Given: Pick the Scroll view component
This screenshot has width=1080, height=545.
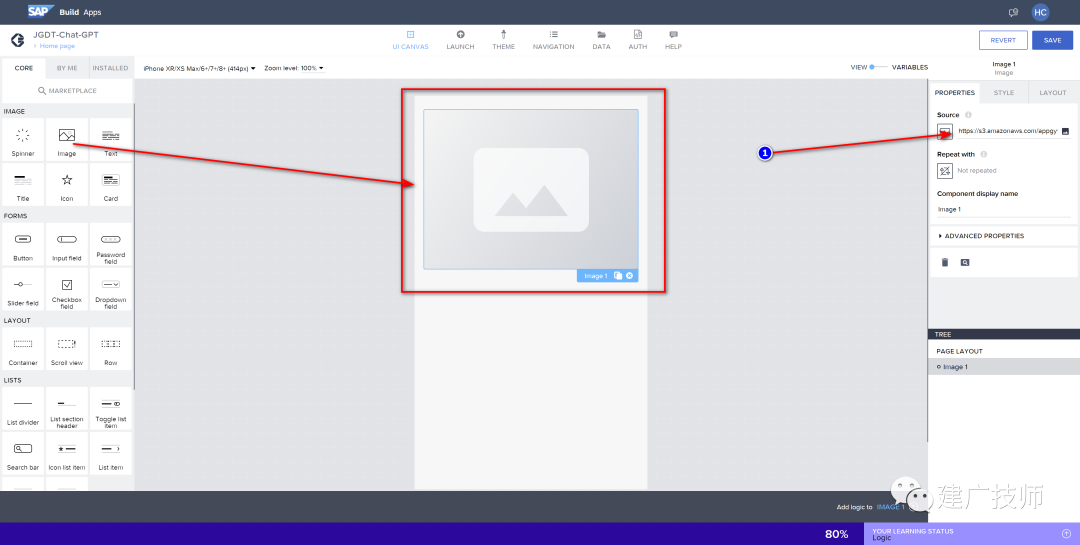Looking at the screenshot, I should point(67,349).
